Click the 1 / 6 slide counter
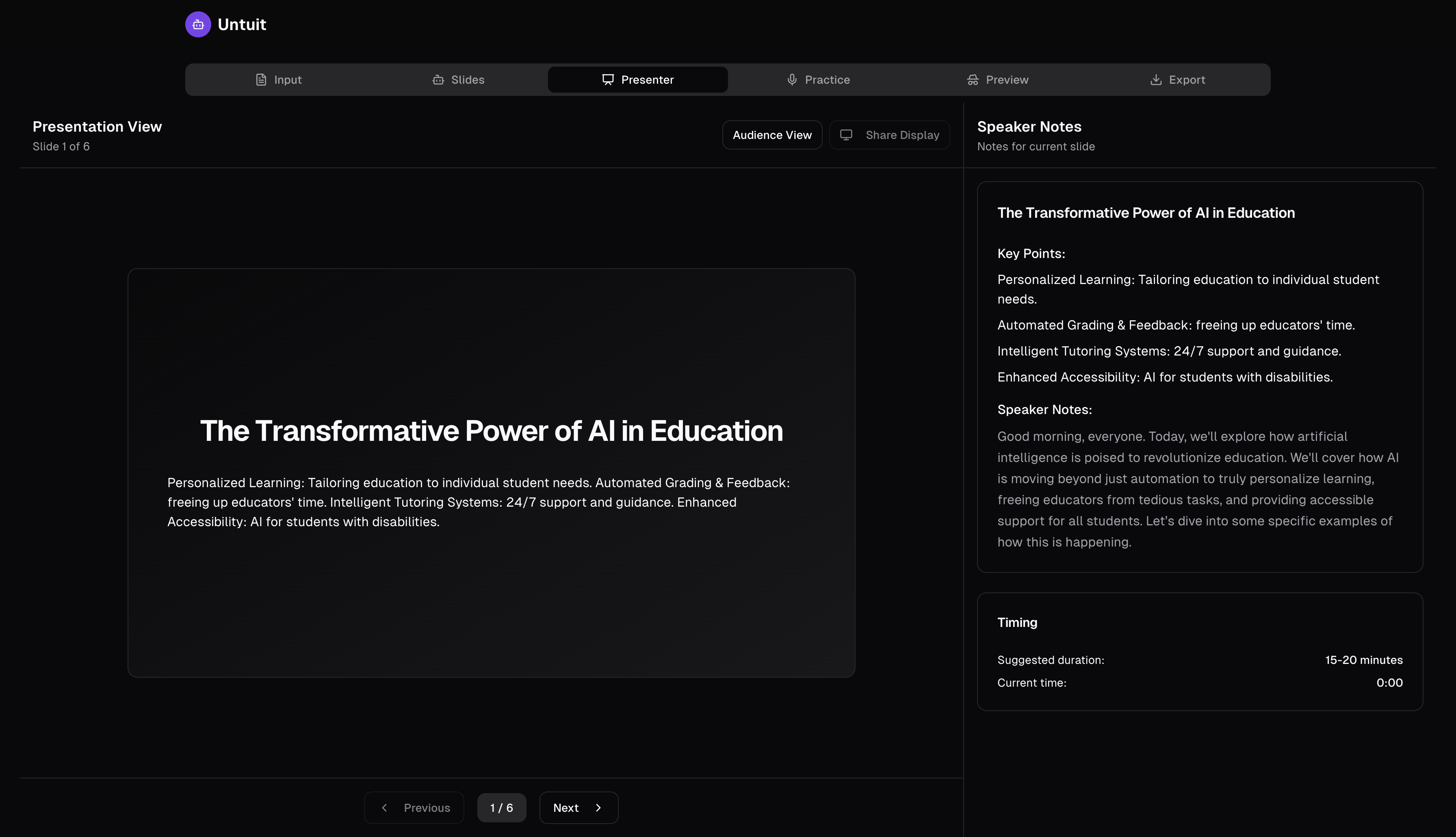Viewport: 1456px width, 837px height. [501, 808]
